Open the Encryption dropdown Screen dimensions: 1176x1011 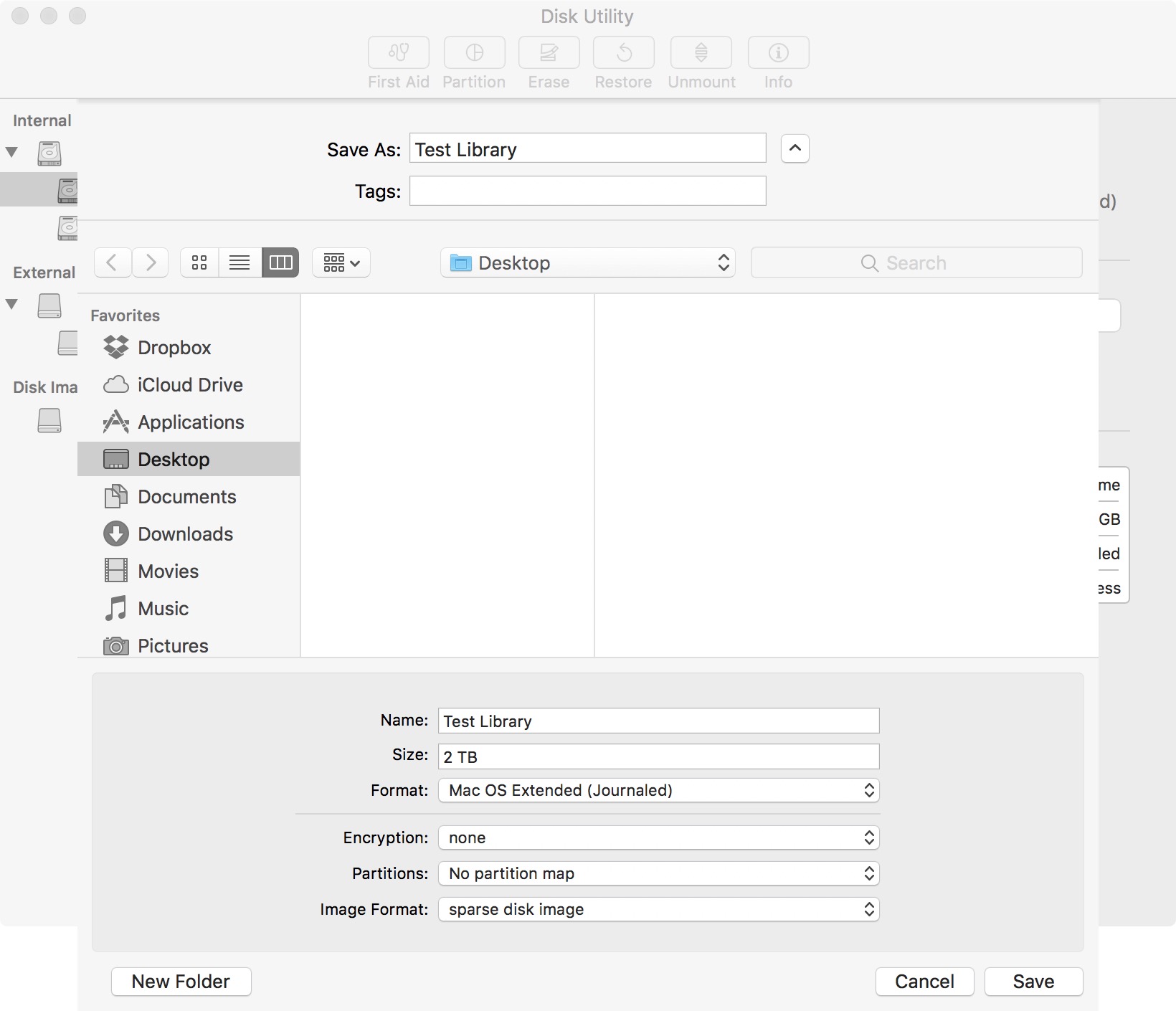[658, 837]
